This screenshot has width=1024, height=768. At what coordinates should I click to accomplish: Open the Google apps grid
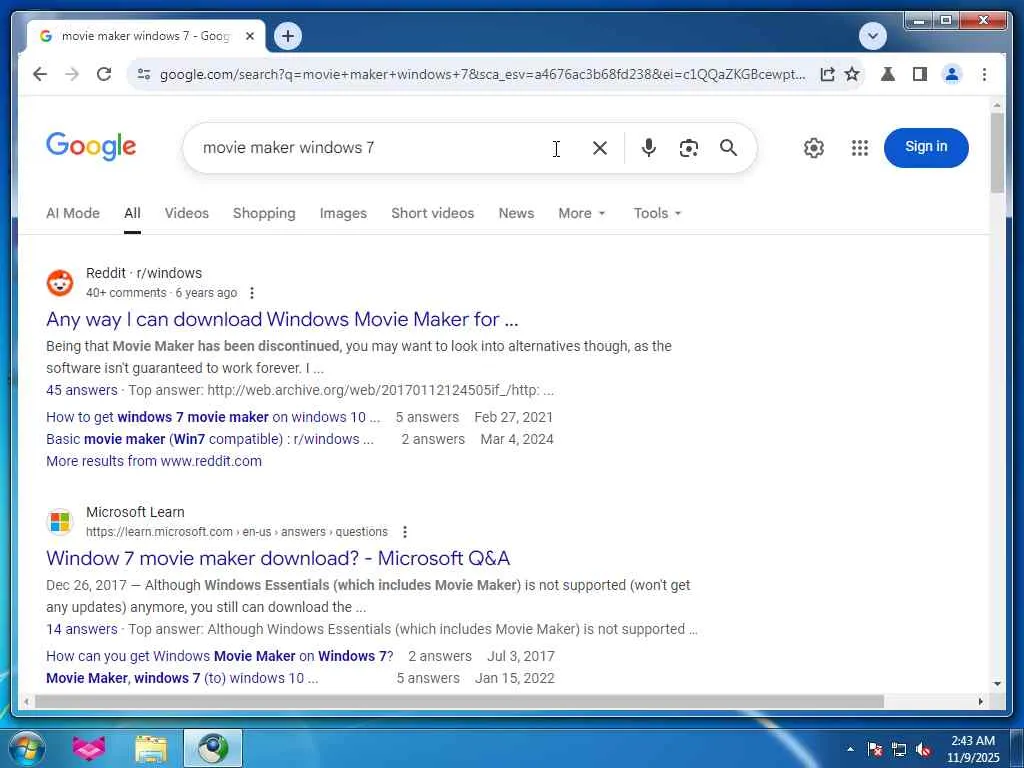coord(860,148)
